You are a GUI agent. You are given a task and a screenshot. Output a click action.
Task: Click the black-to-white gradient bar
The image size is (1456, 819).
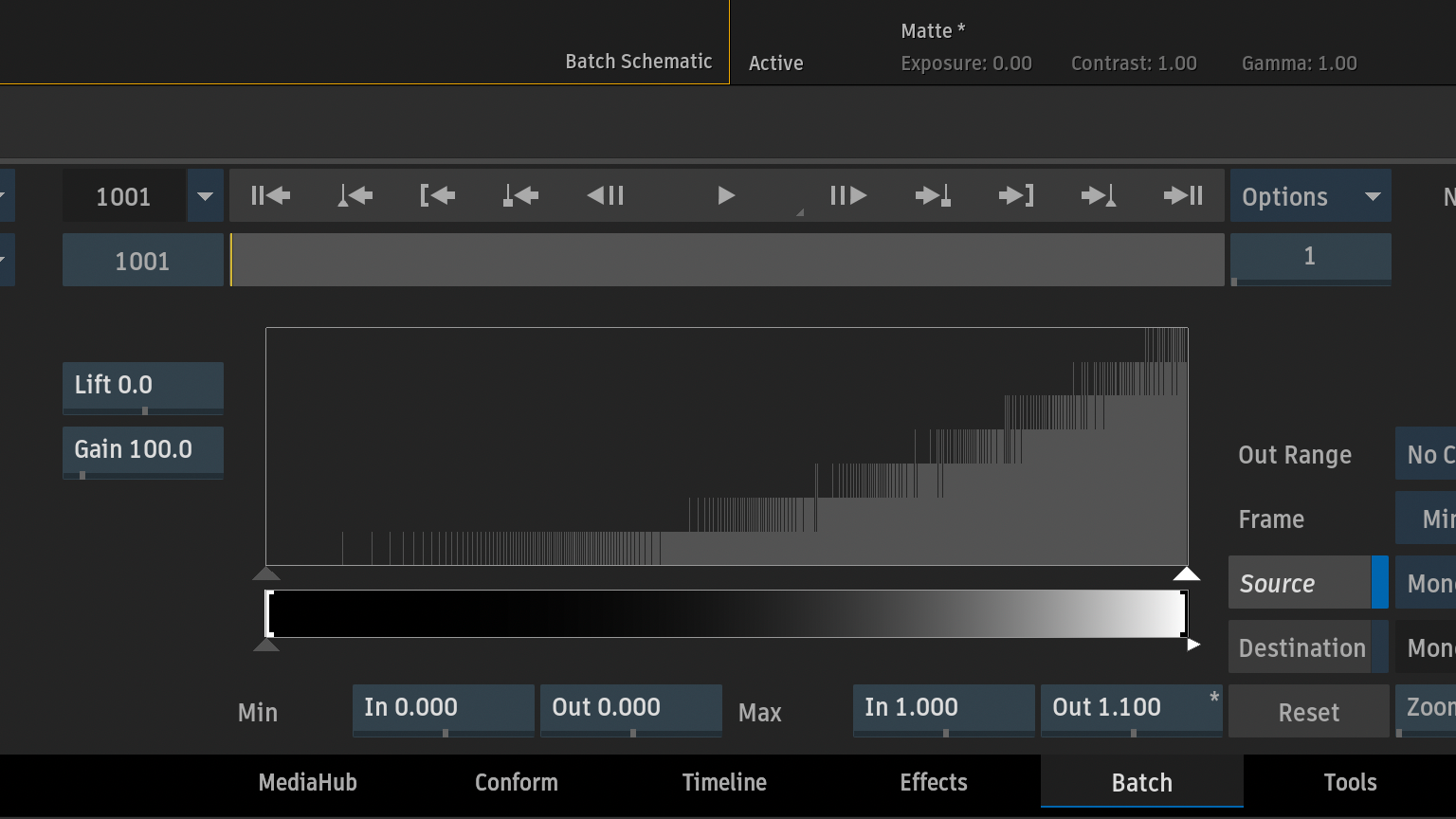[x=727, y=613]
